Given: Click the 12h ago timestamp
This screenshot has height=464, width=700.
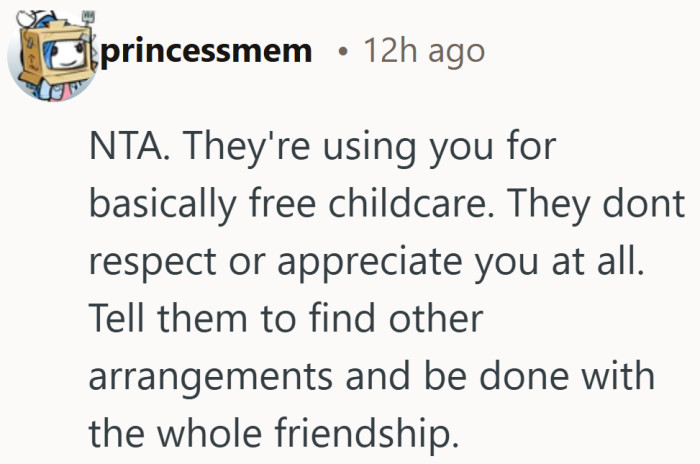Looking at the screenshot, I should click(x=426, y=50).
